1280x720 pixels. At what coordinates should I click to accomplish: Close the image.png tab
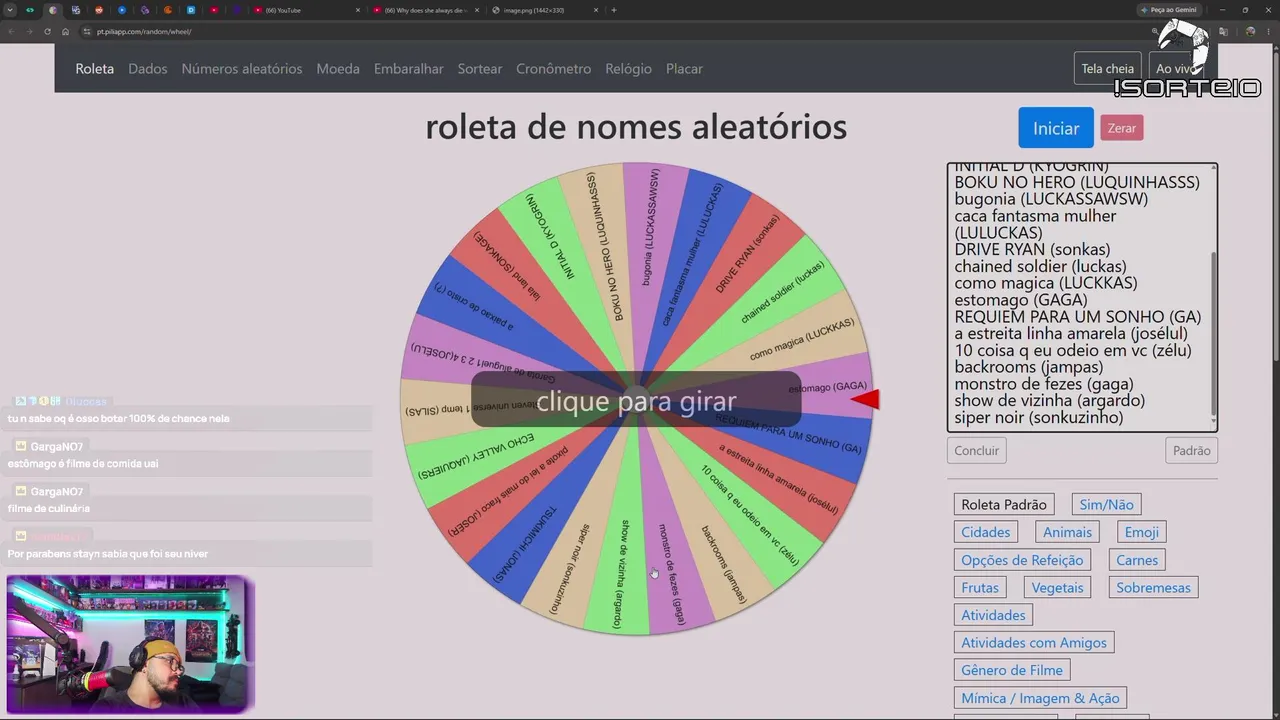(x=596, y=10)
